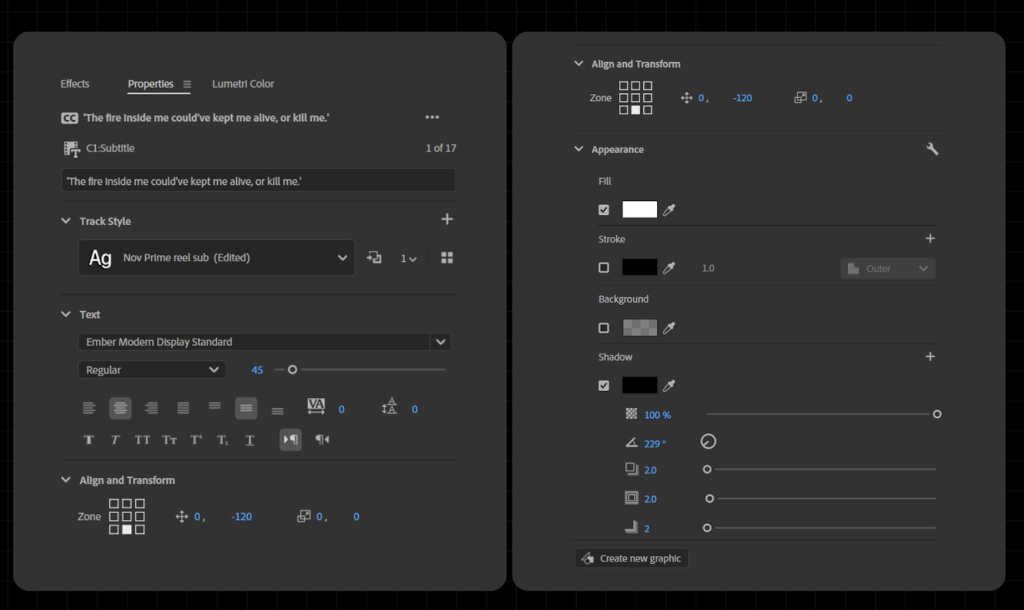Viewport: 1024px width, 610px height.
Task: Pick Shadow color with eyedropper
Action: point(669,385)
